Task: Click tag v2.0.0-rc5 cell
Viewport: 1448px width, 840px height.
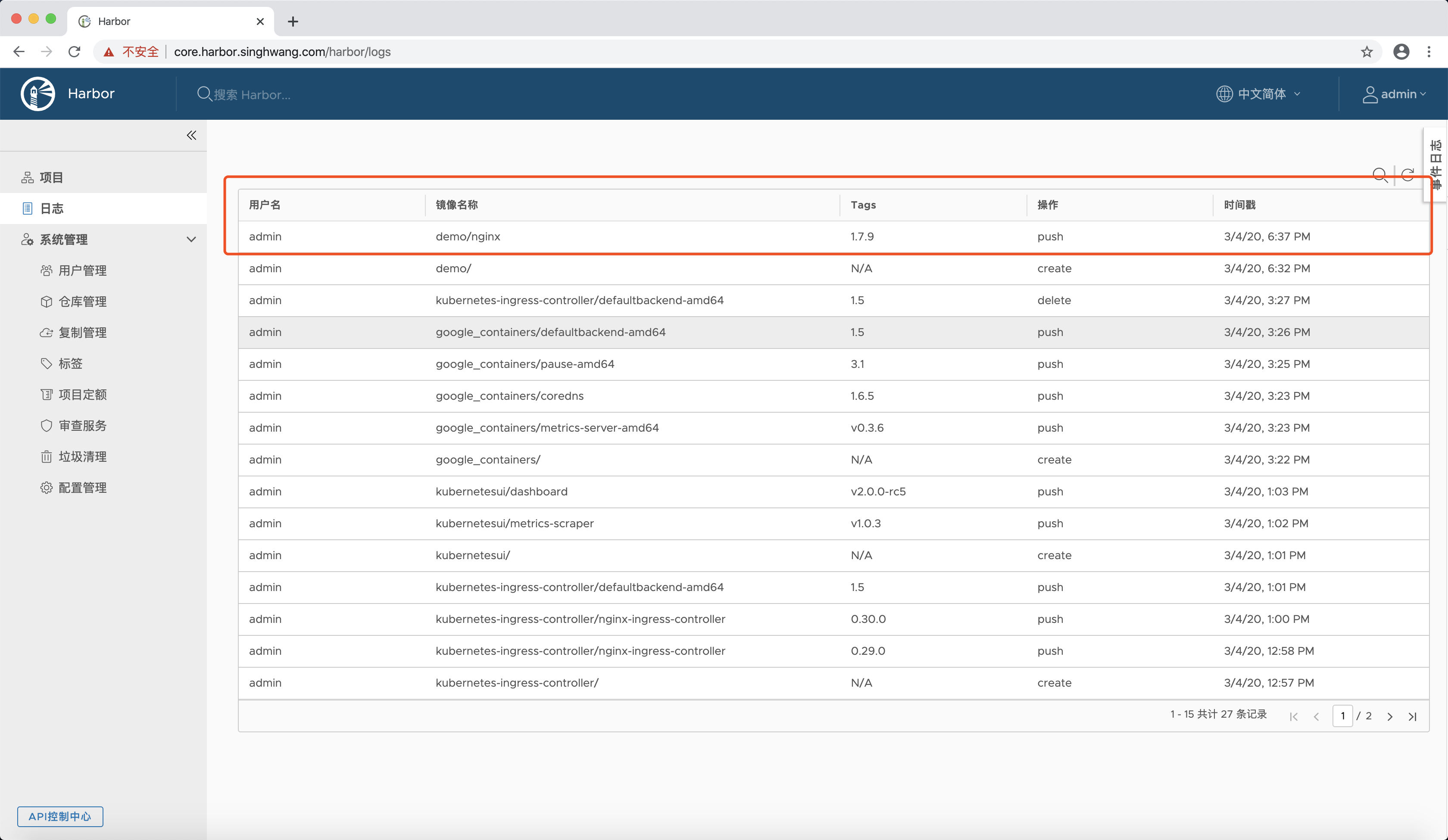Action: pos(878,492)
